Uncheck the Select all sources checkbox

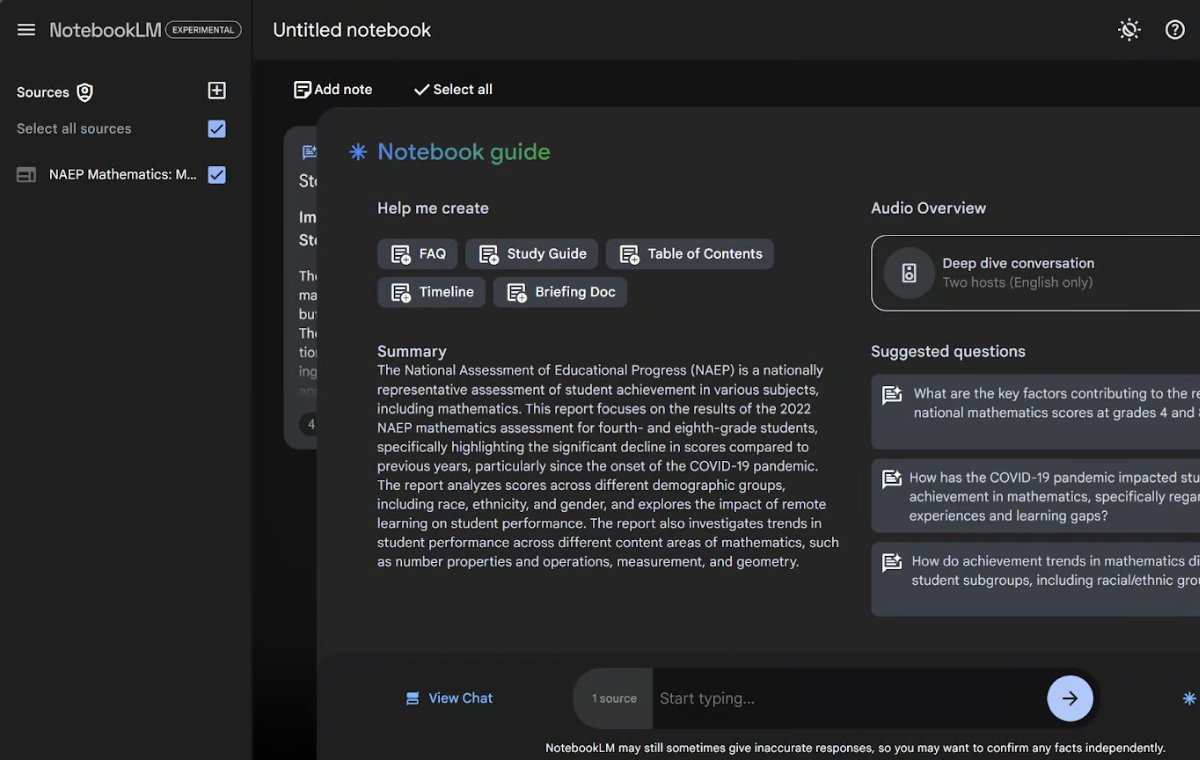(217, 128)
